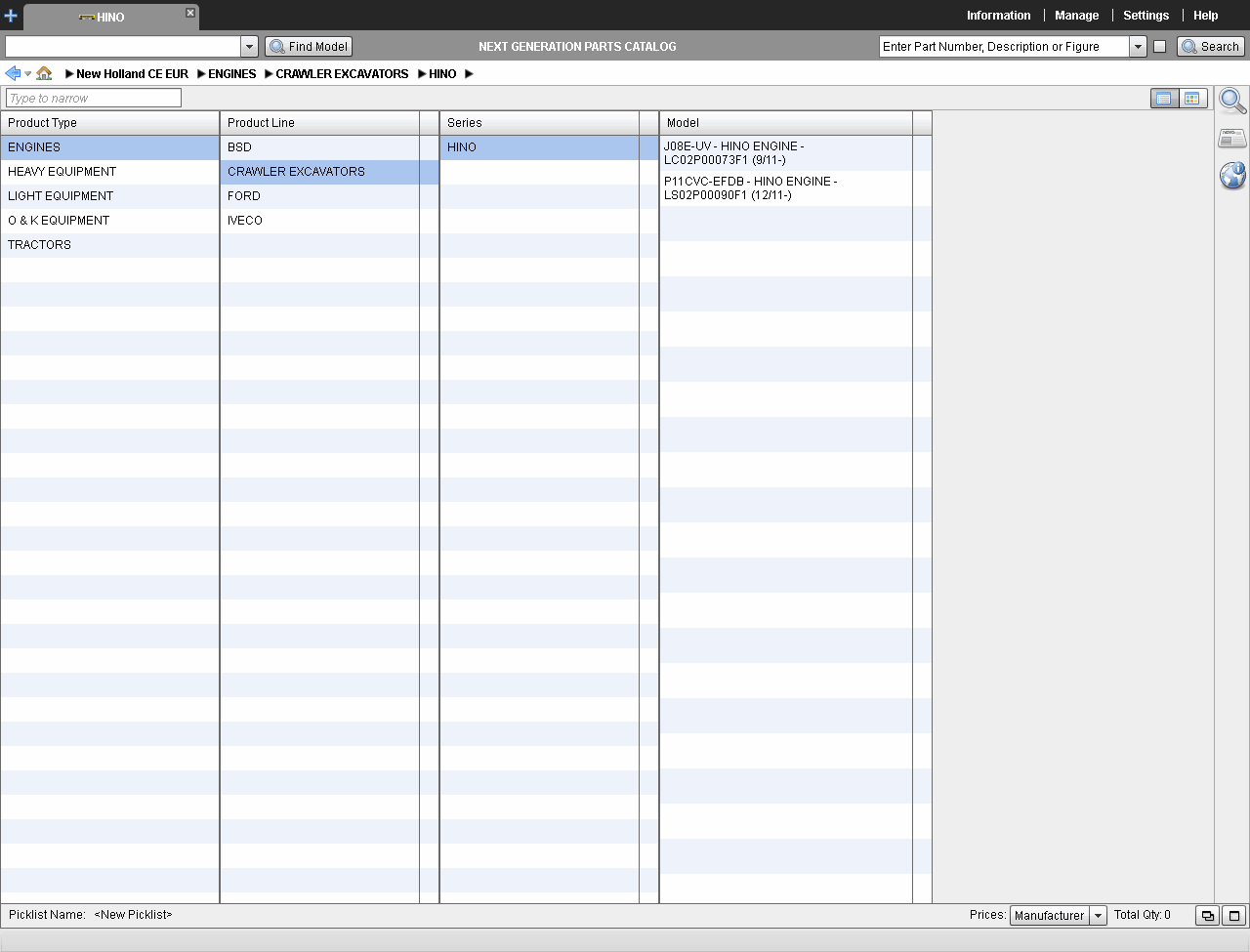Viewport: 1250px width, 952px height.
Task: Select HINO in the Series column
Action: [550, 147]
